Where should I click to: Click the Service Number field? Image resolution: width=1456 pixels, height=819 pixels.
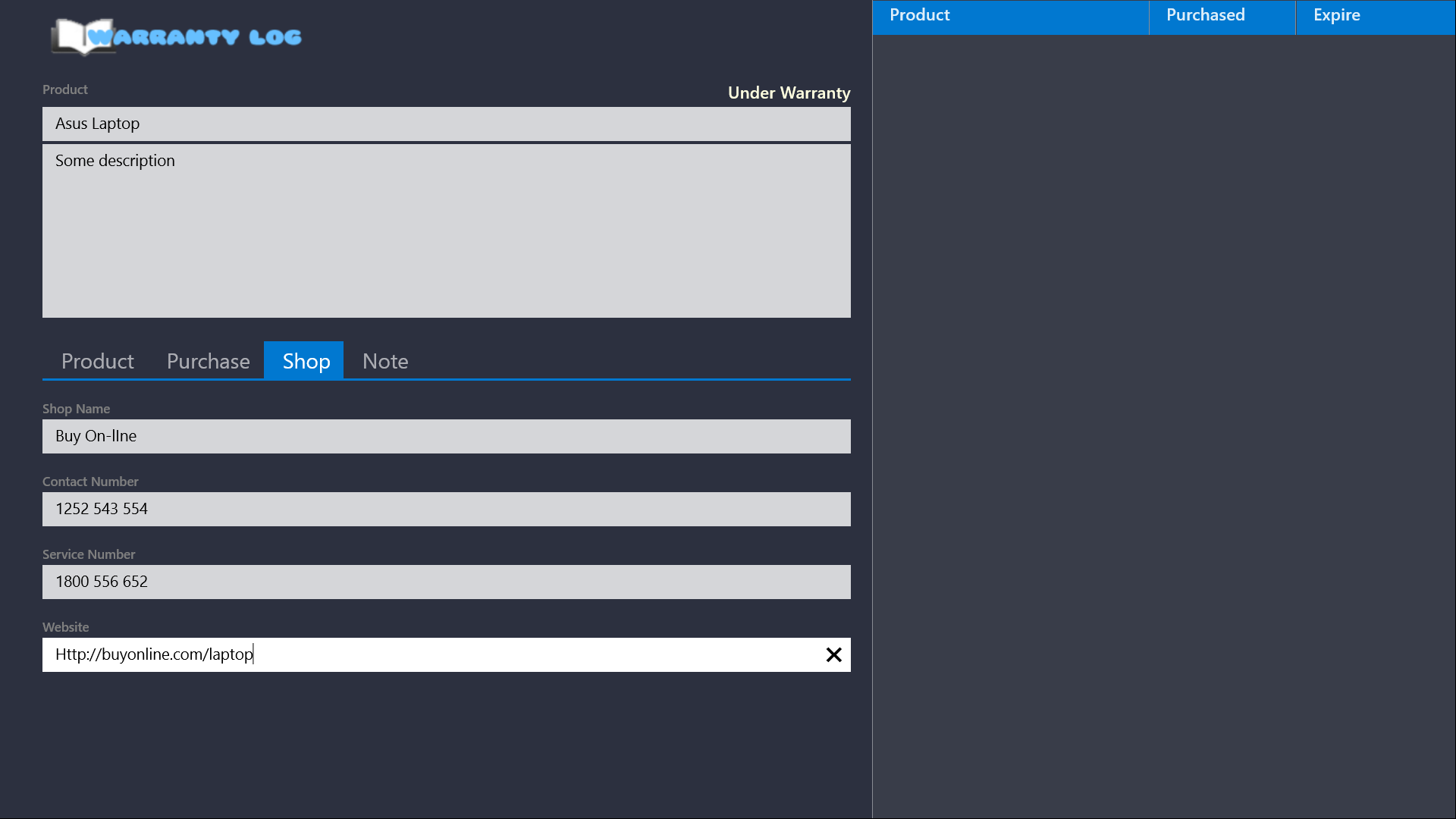pos(446,582)
